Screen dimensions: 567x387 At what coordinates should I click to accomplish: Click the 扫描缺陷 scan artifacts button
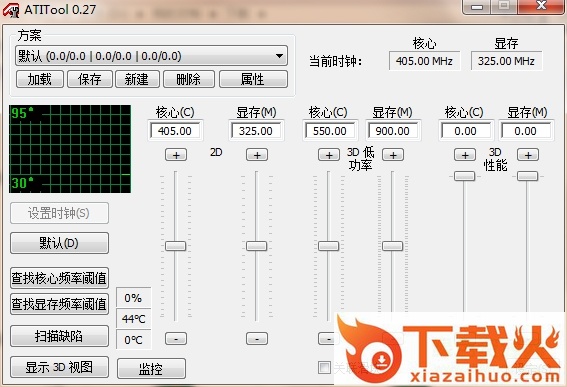(x=59, y=336)
